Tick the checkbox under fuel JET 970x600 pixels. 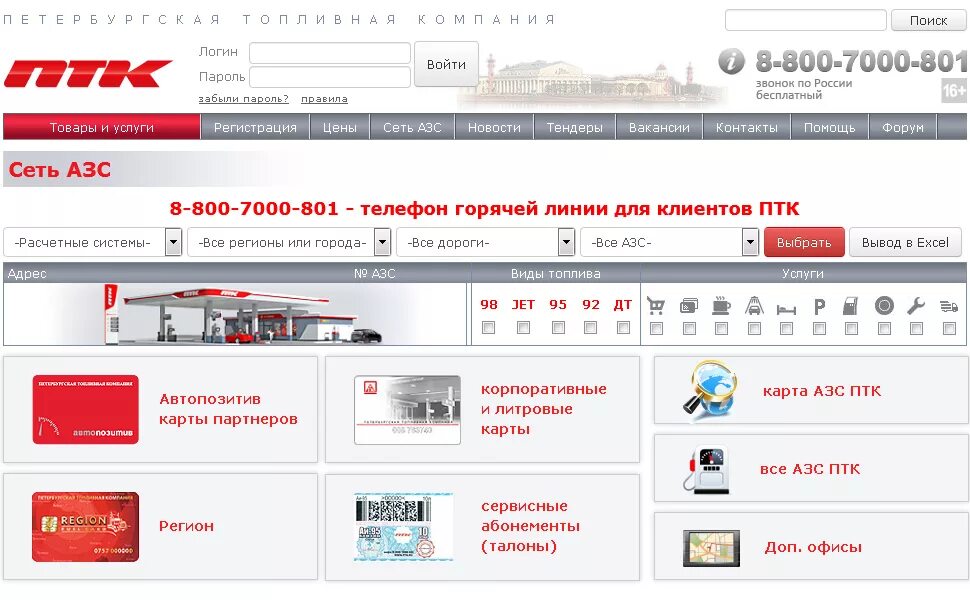coord(523,327)
